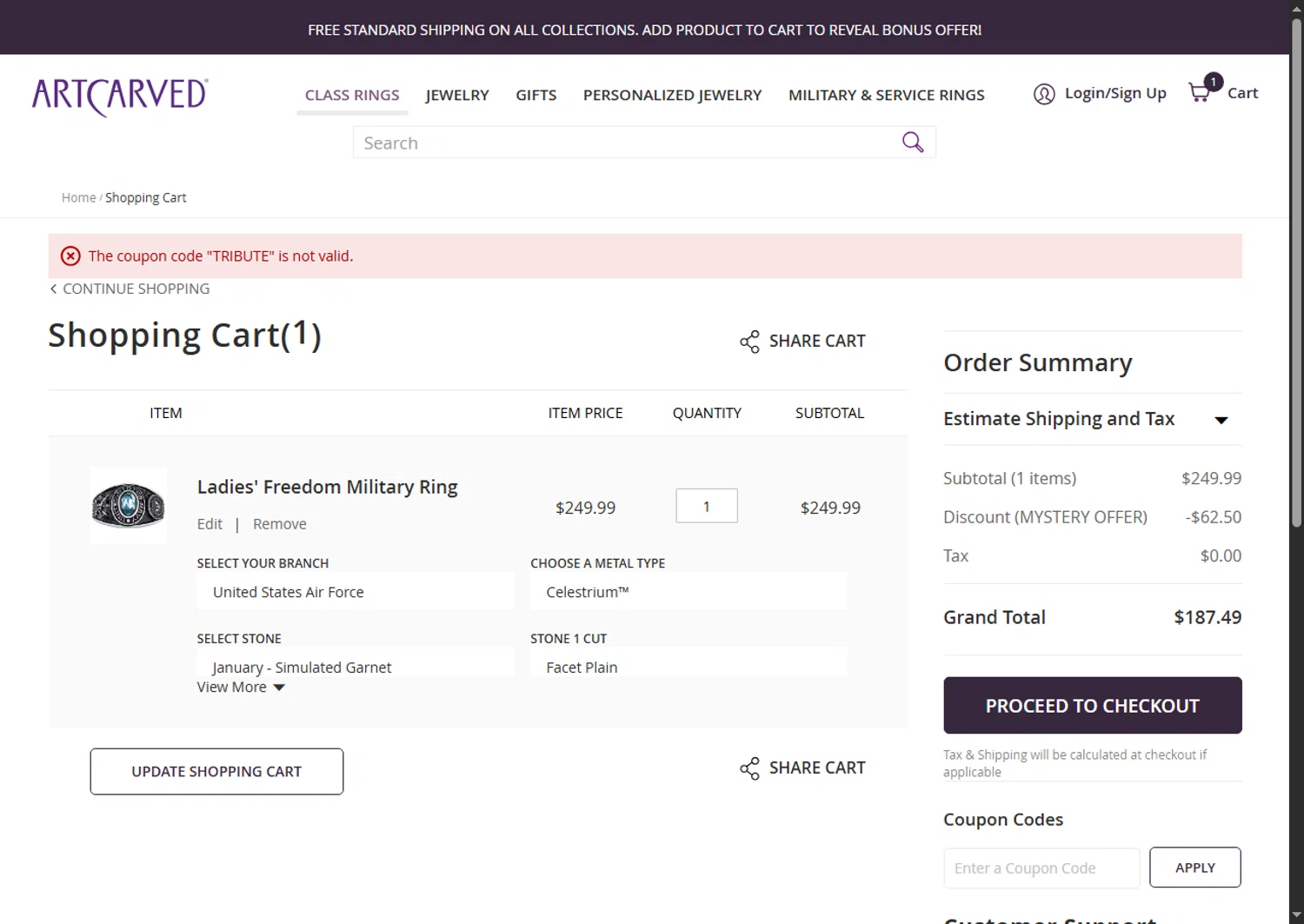Open the Jewelry menu
Viewport: 1304px width, 924px height.
457,95
